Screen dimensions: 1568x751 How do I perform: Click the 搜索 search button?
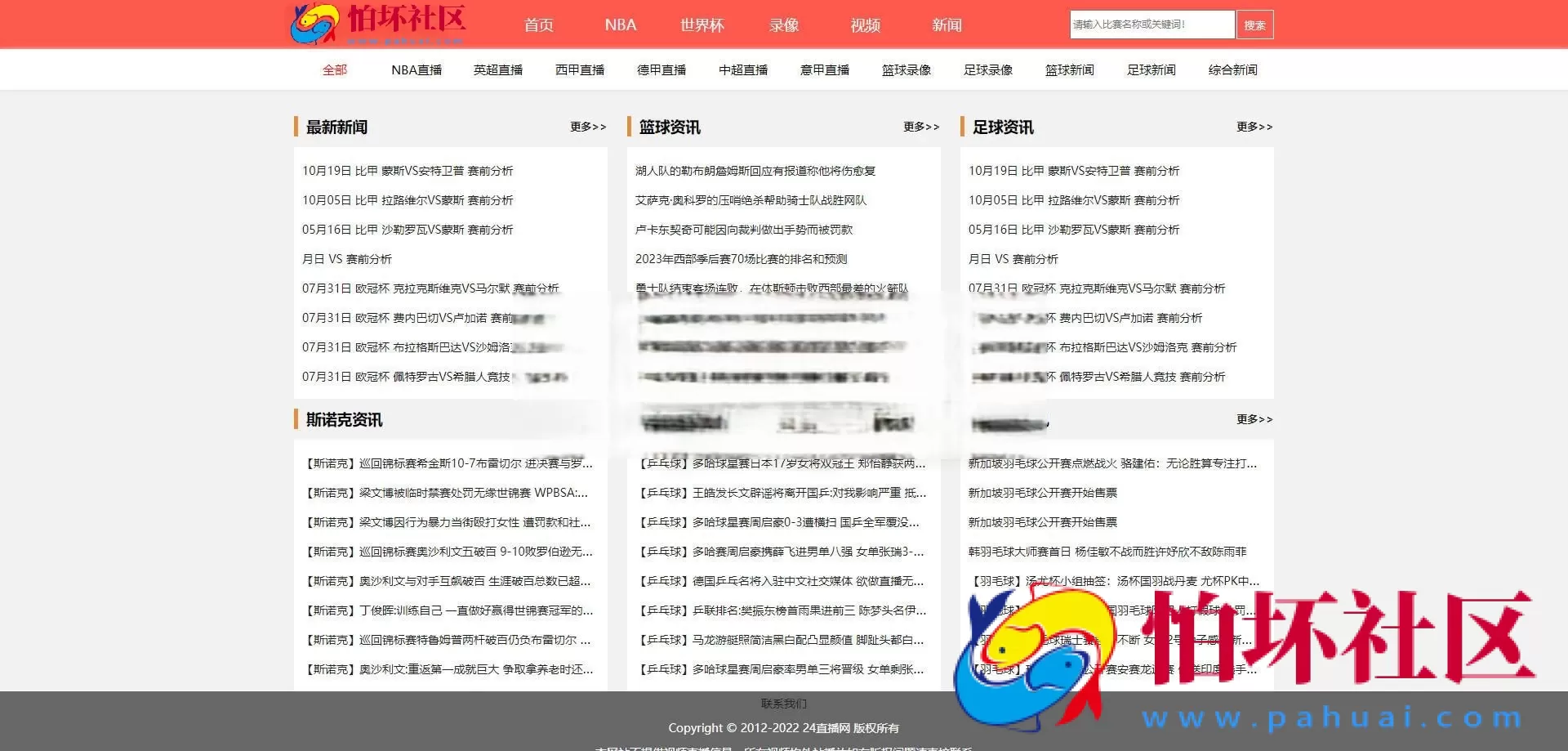tap(1255, 24)
